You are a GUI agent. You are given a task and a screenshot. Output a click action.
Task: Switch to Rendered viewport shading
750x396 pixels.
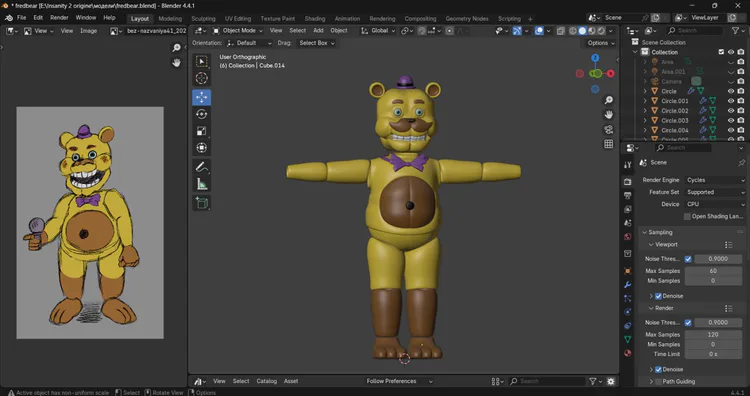click(601, 31)
